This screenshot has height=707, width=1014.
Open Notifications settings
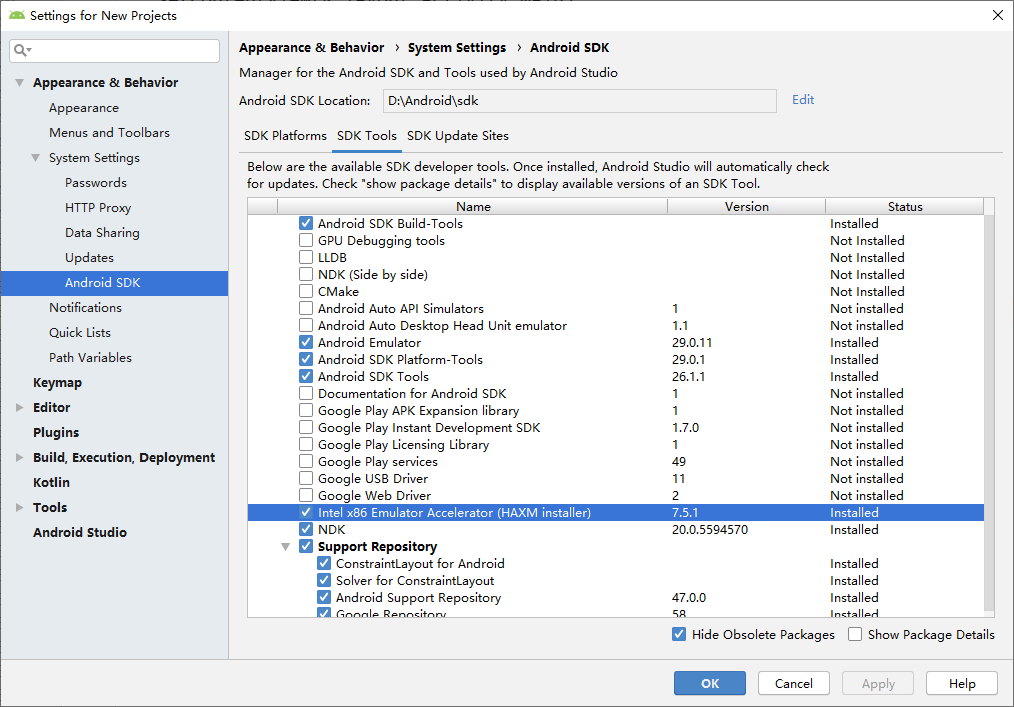click(x=85, y=308)
